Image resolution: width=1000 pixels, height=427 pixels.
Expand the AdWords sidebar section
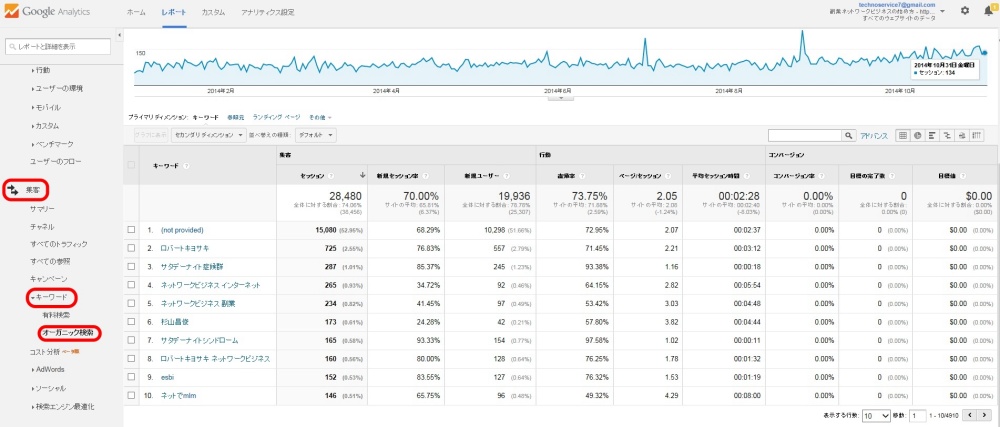48,370
